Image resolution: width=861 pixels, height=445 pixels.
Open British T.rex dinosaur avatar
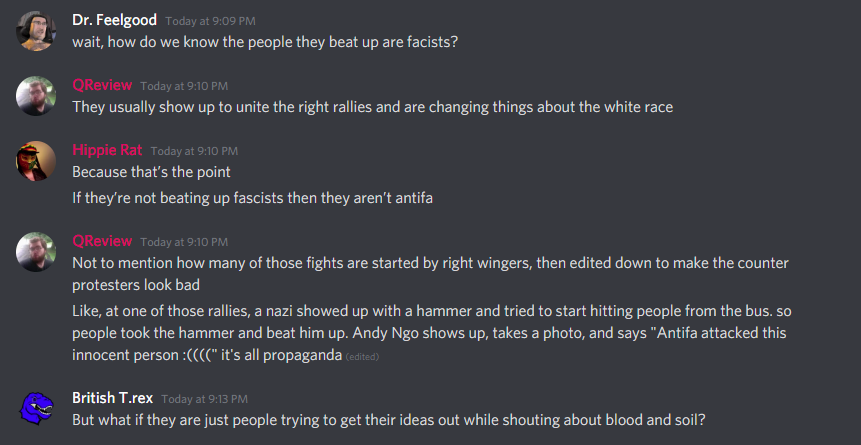(x=36, y=409)
